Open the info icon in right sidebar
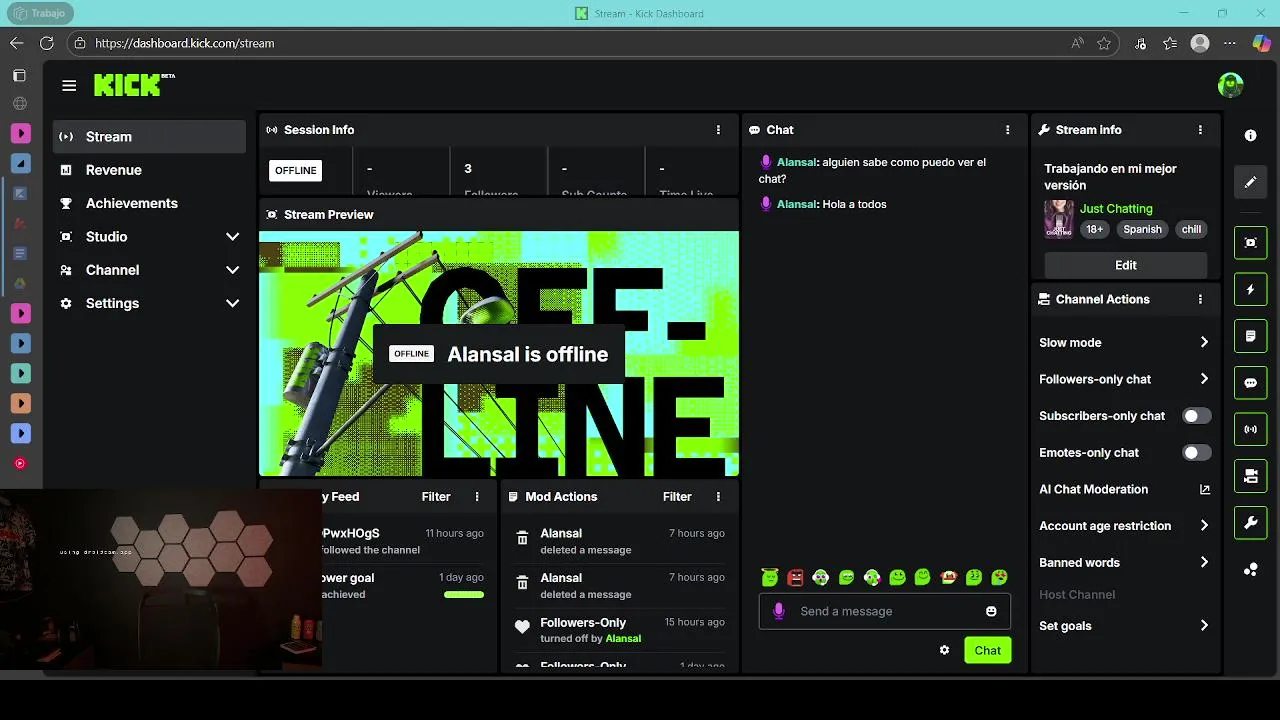The width and height of the screenshot is (1280, 720). pyautogui.click(x=1250, y=136)
